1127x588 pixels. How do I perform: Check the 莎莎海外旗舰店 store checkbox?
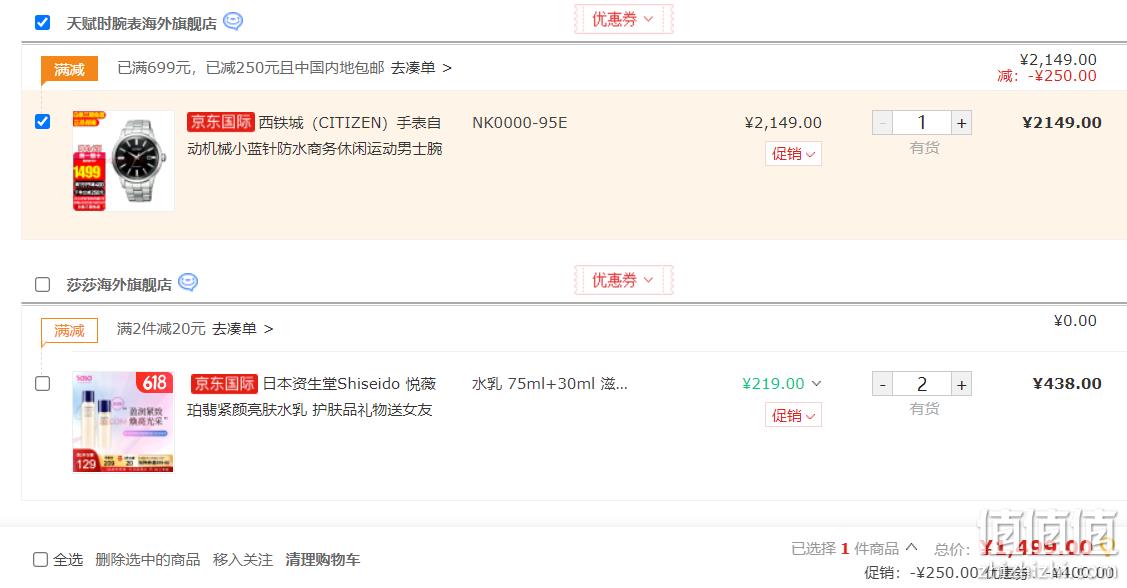[42, 285]
